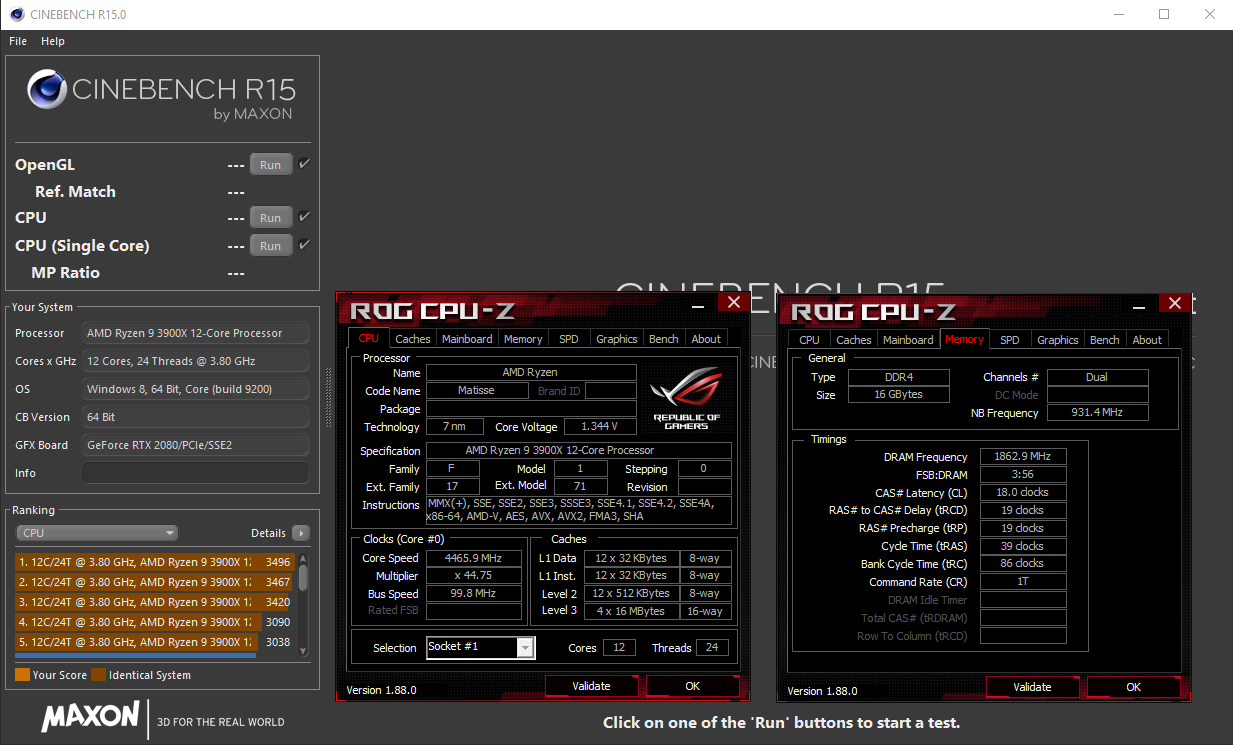Click the Identical System brown legend swatch
Screen dimensions: 1233x745
[98, 675]
